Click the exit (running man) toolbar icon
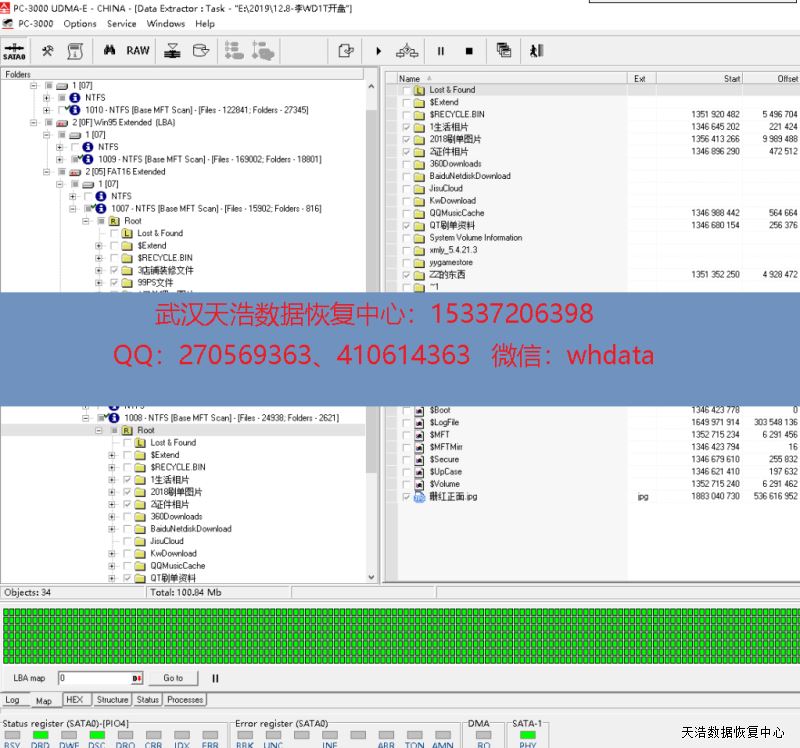The width and height of the screenshot is (800, 748). [x=536, y=50]
